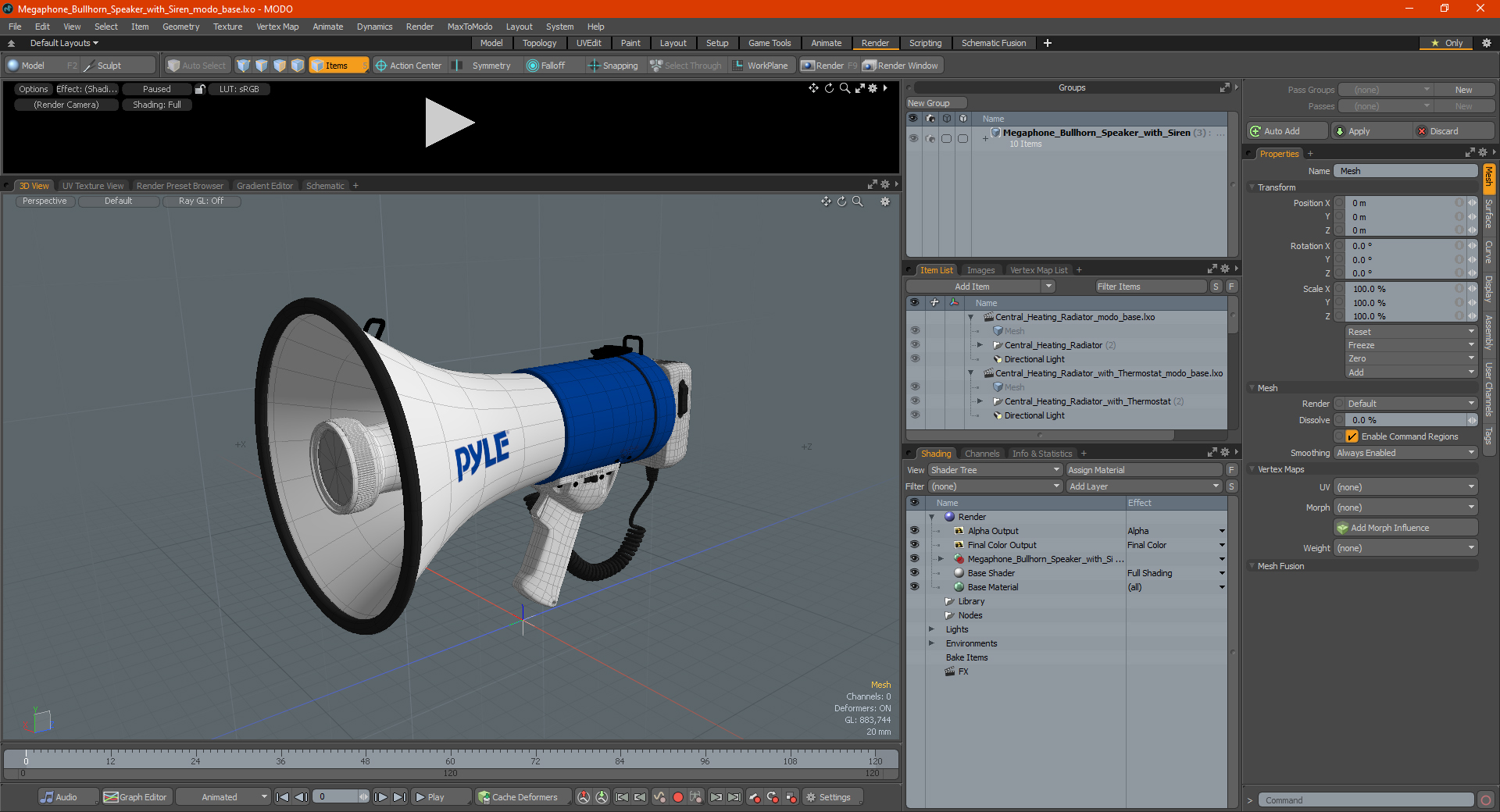Step to the next frame

click(x=380, y=797)
